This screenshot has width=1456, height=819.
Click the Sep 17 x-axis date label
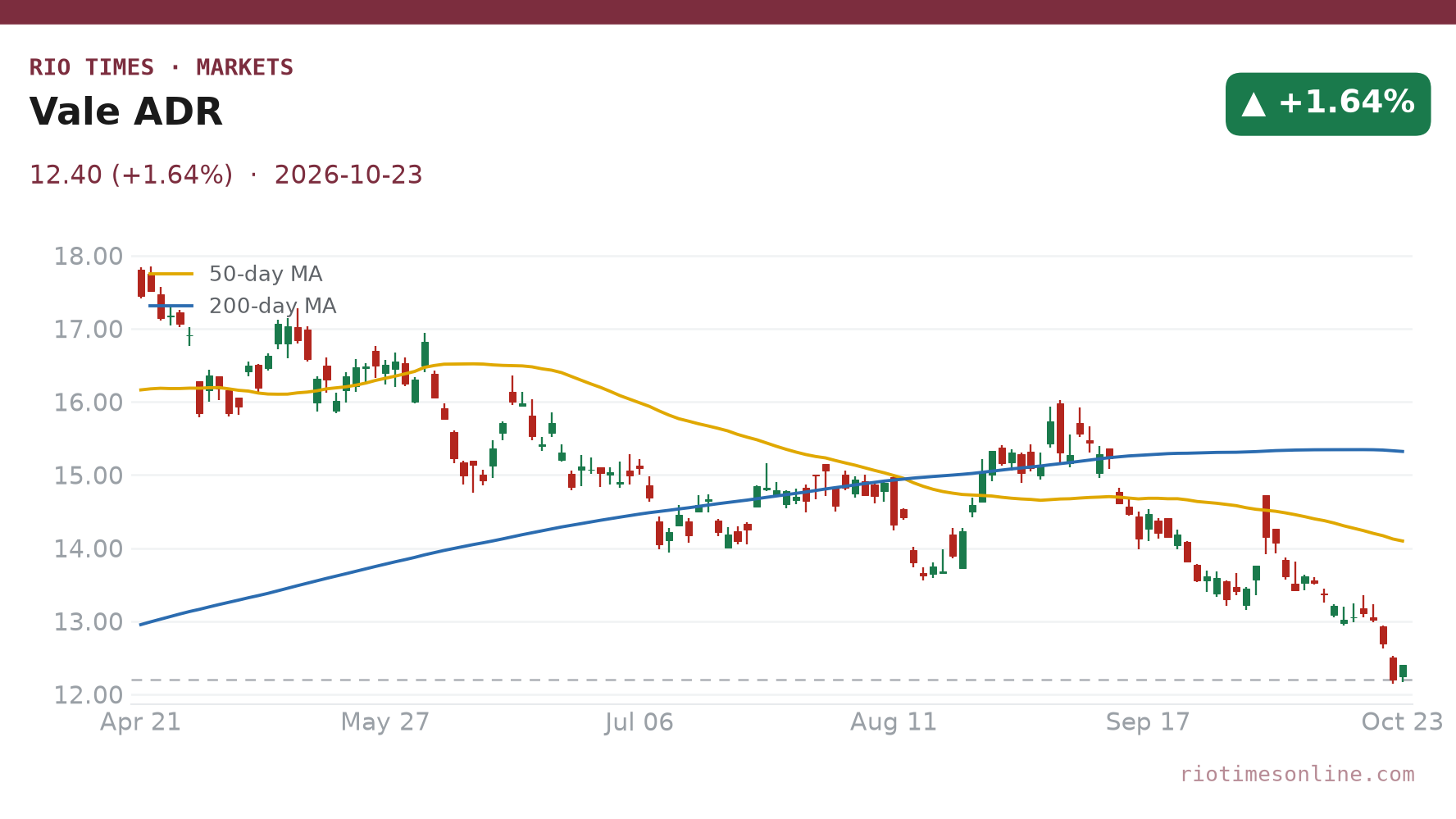[x=1148, y=722]
